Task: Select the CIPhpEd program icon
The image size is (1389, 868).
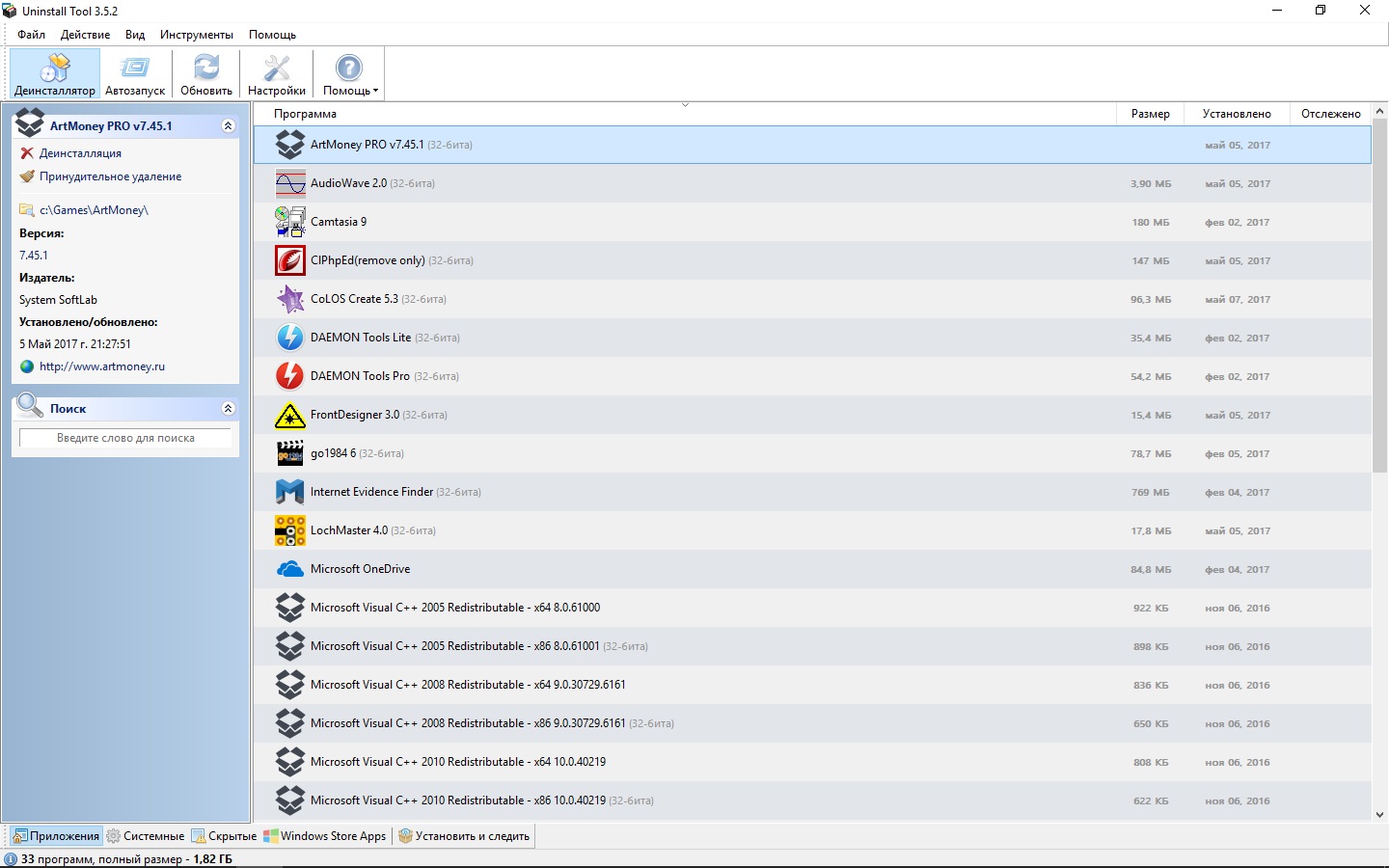Action: pos(290,260)
